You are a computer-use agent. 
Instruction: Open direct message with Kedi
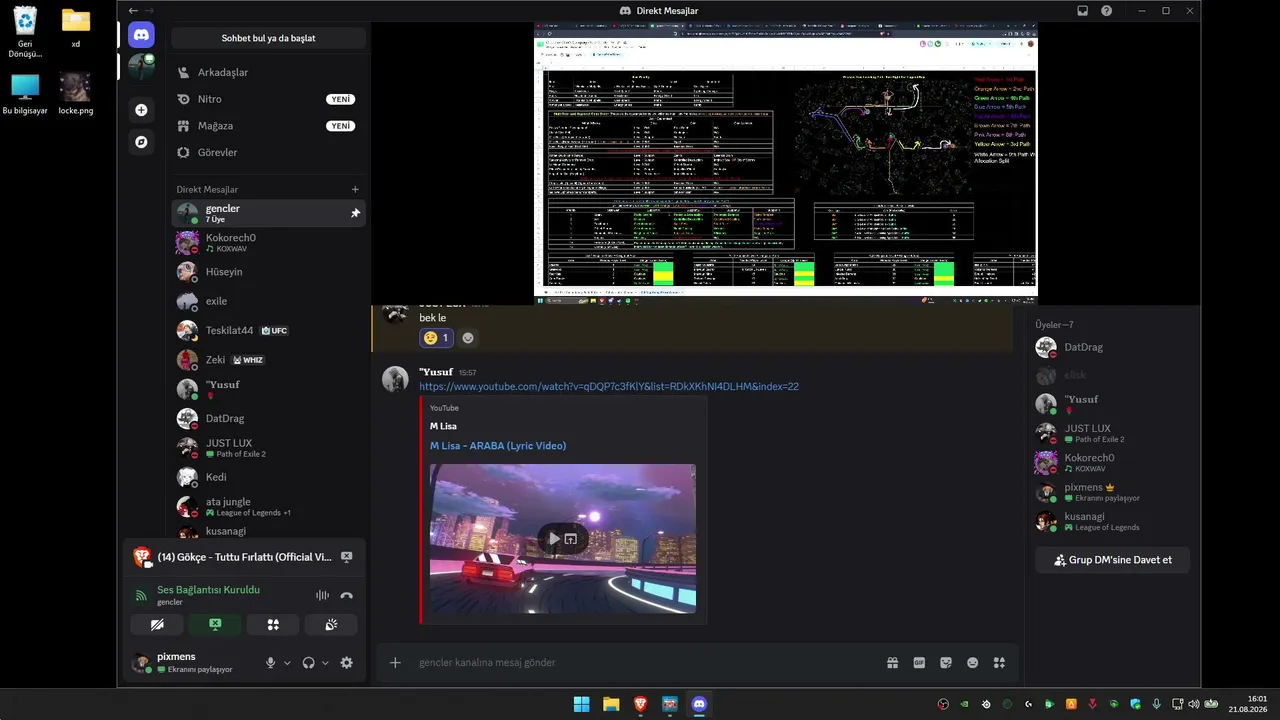point(268,477)
